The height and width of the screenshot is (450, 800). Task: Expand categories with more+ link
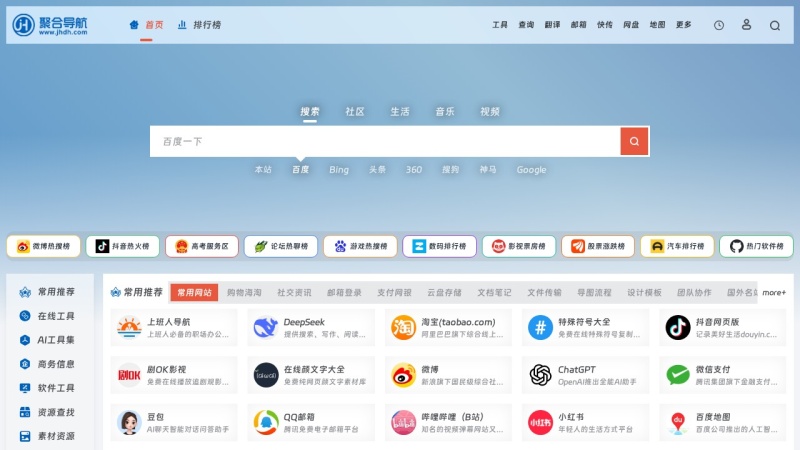pos(774,292)
